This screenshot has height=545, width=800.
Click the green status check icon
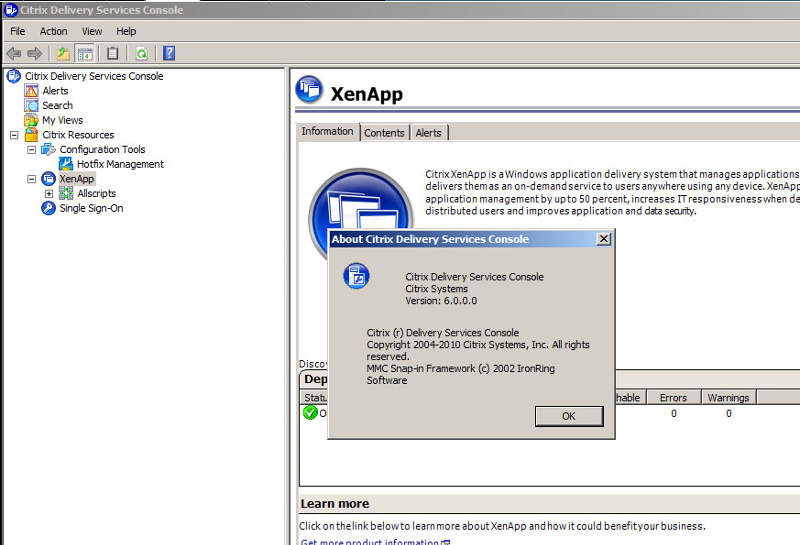point(310,412)
